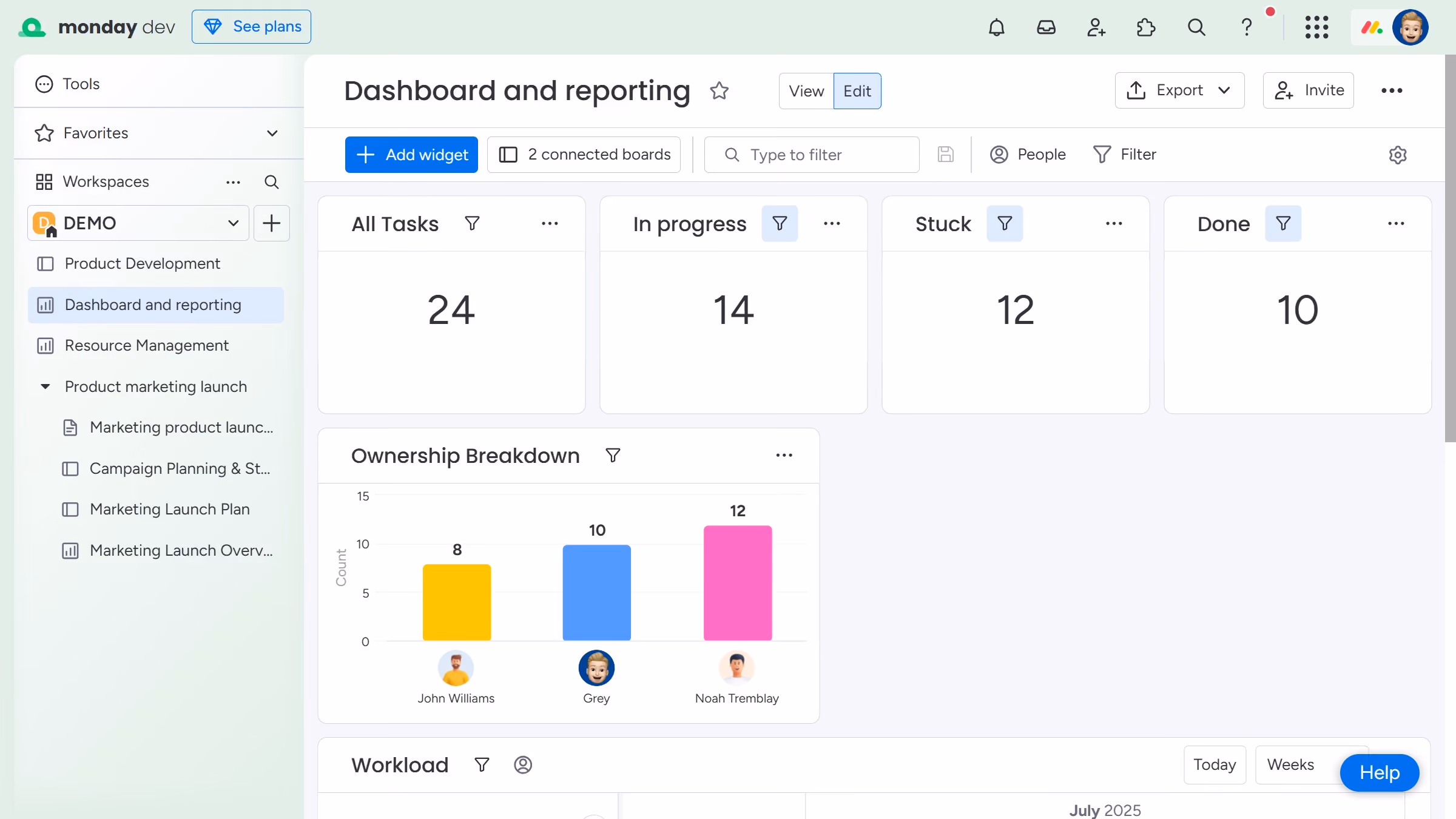Viewport: 1456px width, 819px height.
Task: Open the Done widget three-dot menu
Action: 1396,223
